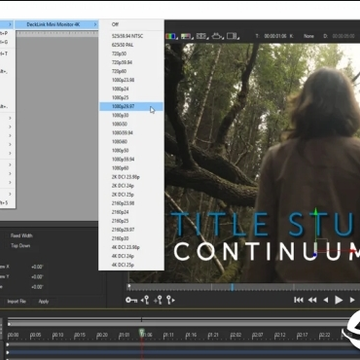Click the current time T timecode value
This screenshot has width=360, height=360.
pos(275,36)
